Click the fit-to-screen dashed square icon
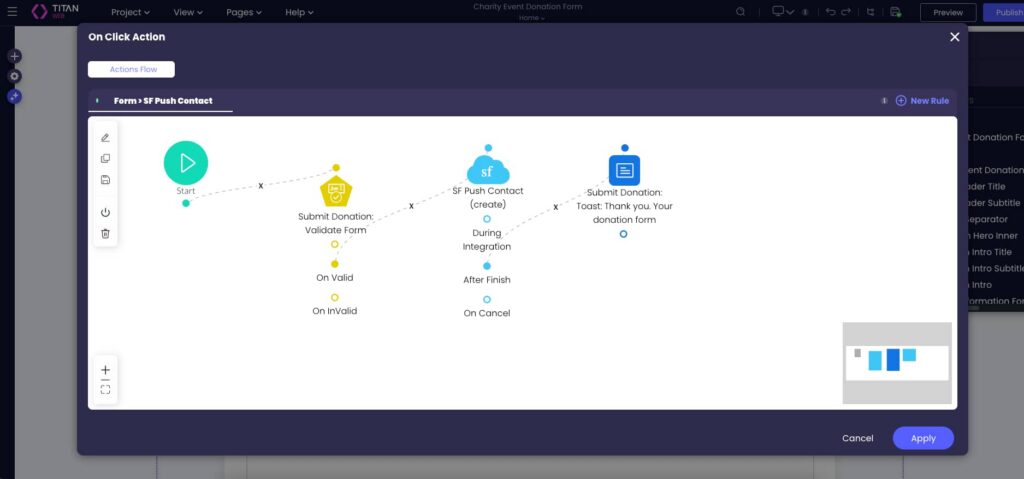Viewport: 1024px width, 479px height. point(105,389)
